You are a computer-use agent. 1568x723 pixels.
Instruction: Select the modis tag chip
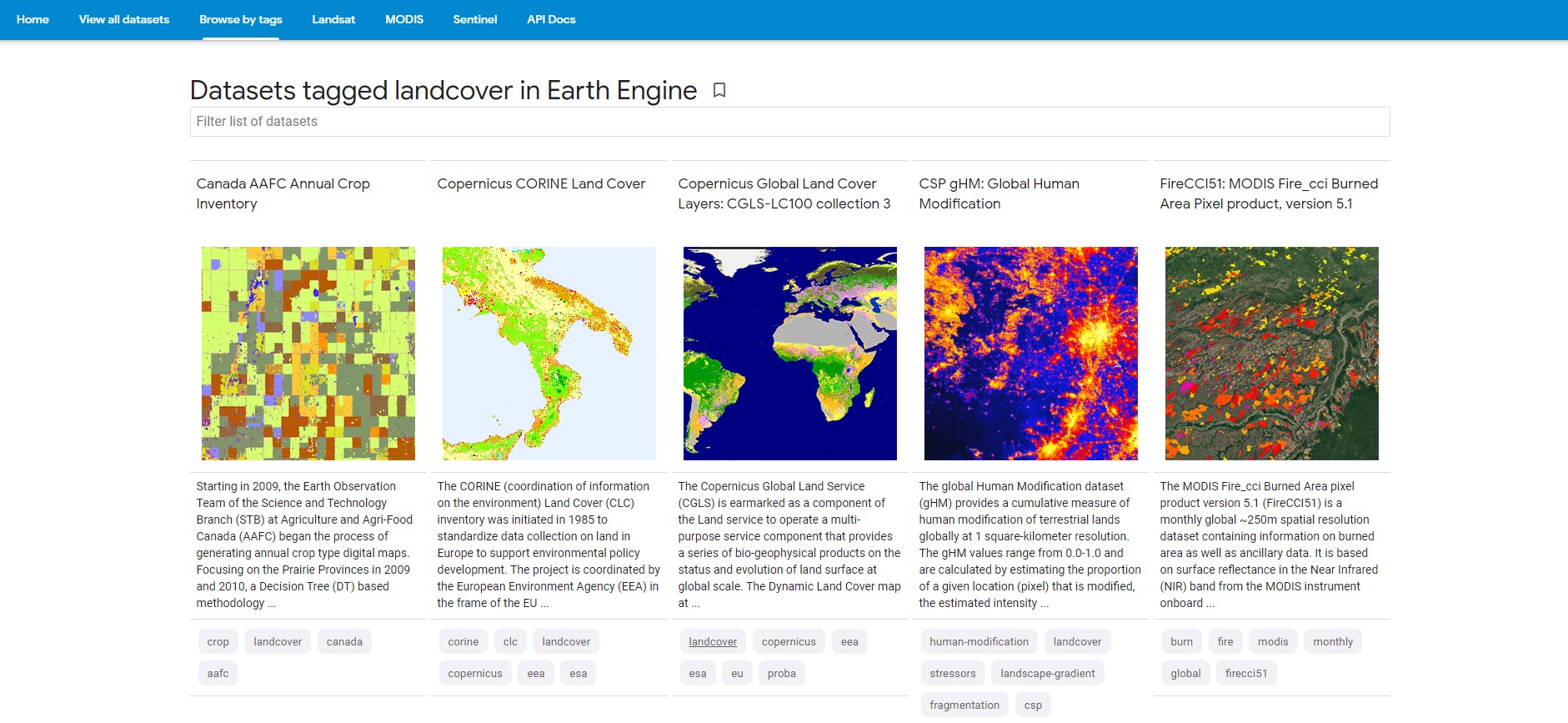coord(1273,641)
